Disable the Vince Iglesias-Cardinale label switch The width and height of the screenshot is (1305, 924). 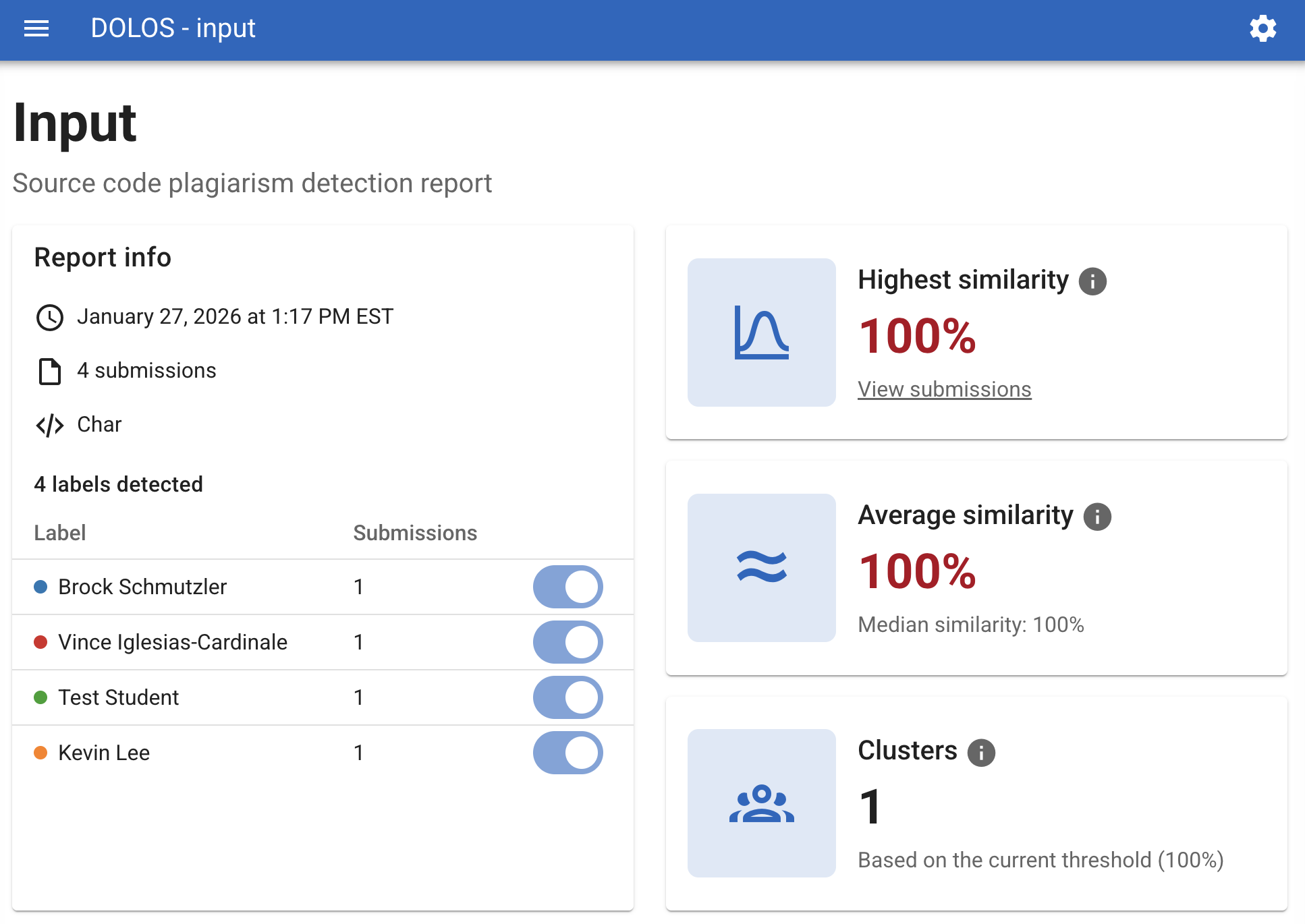click(x=567, y=642)
